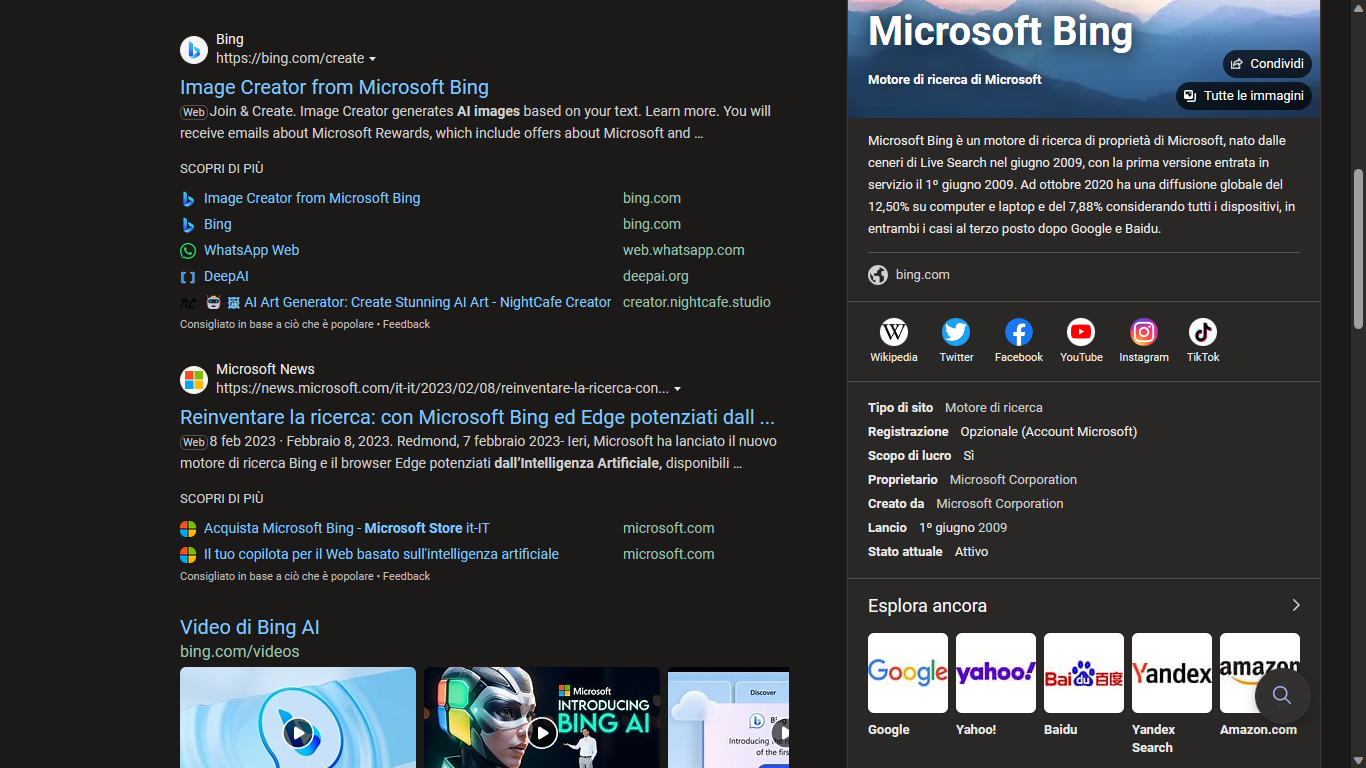Open the Yandex Search thumbnail card
The height and width of the screenshot is (768, 1366).
1172,673
